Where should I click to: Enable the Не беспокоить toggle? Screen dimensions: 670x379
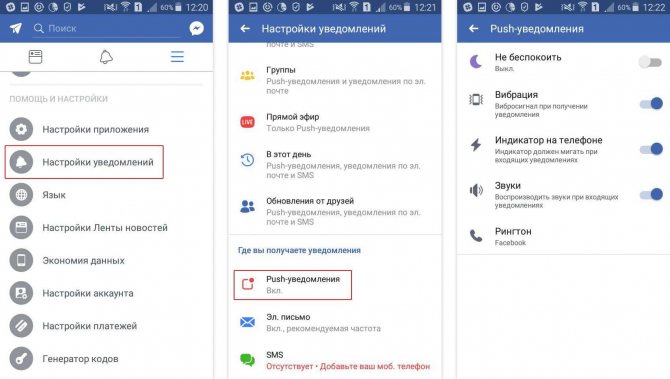[650, 62]
